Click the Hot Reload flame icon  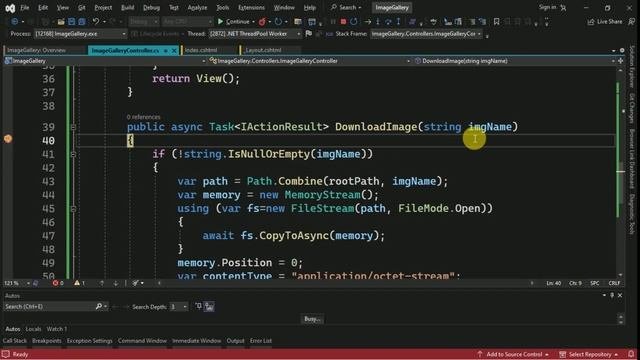click(x=262, y=22)
